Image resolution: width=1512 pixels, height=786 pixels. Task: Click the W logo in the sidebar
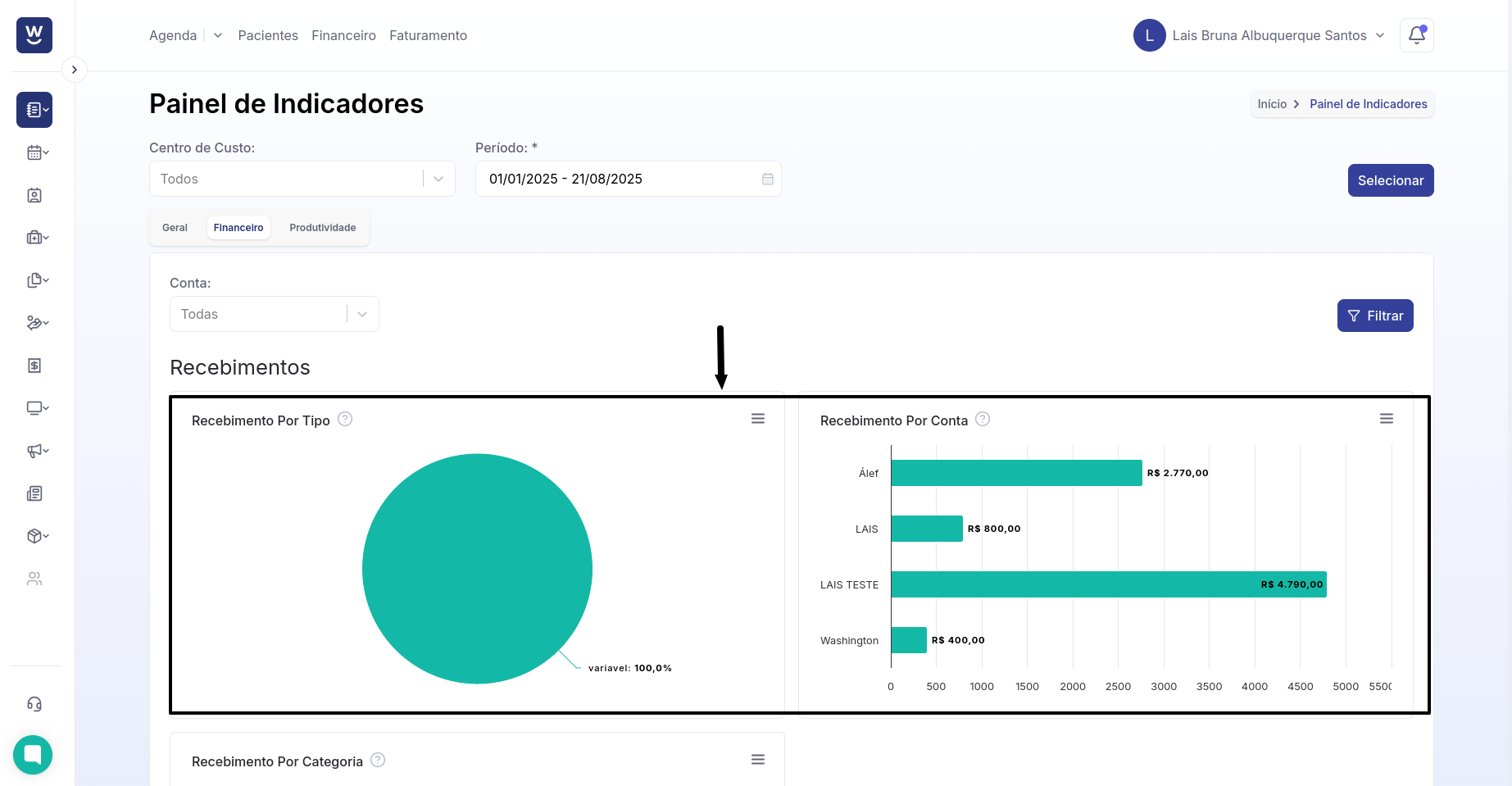coord(34,35)
